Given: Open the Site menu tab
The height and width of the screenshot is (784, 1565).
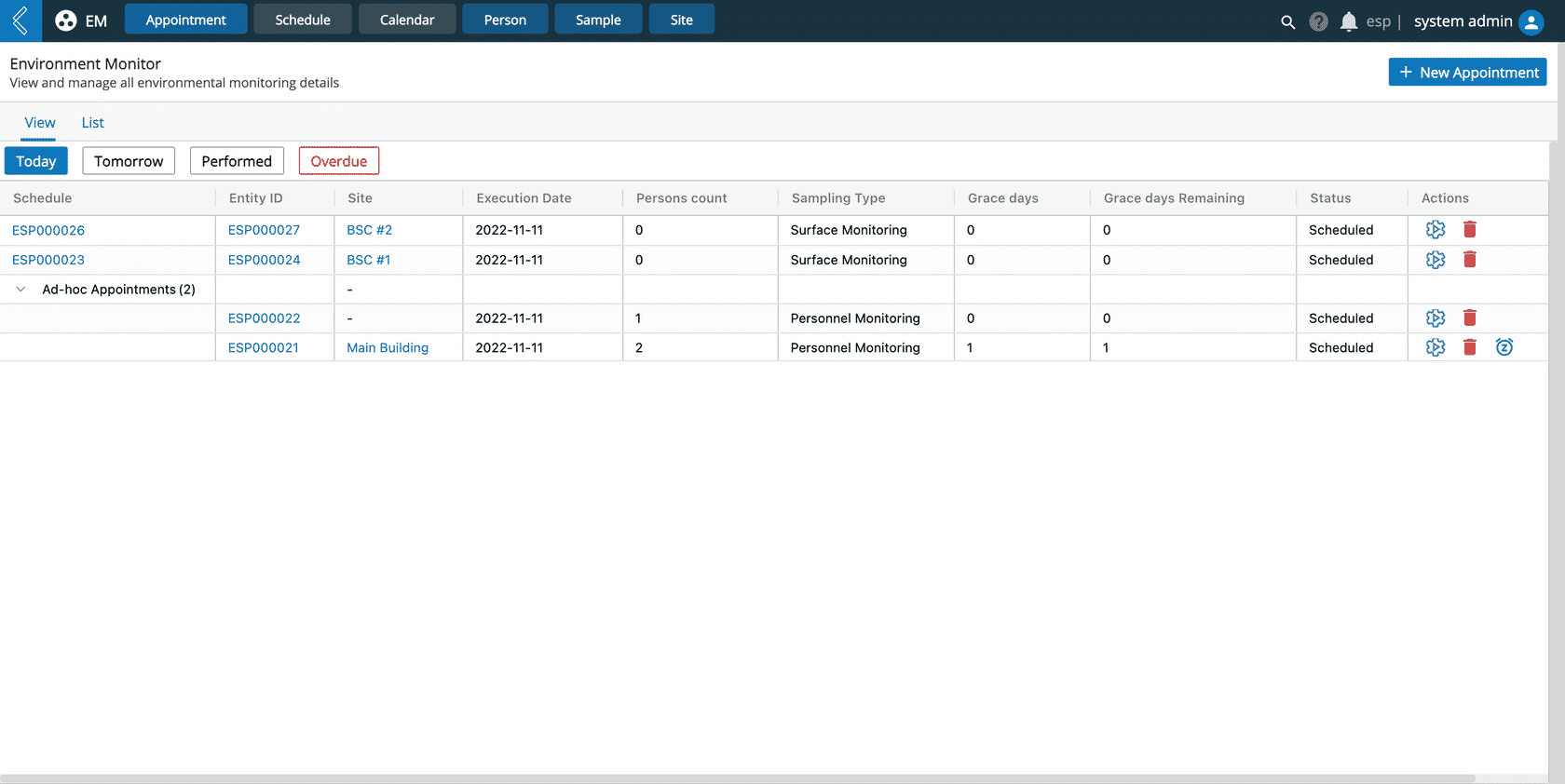Looking at the screenshot, I should (682, 20).
